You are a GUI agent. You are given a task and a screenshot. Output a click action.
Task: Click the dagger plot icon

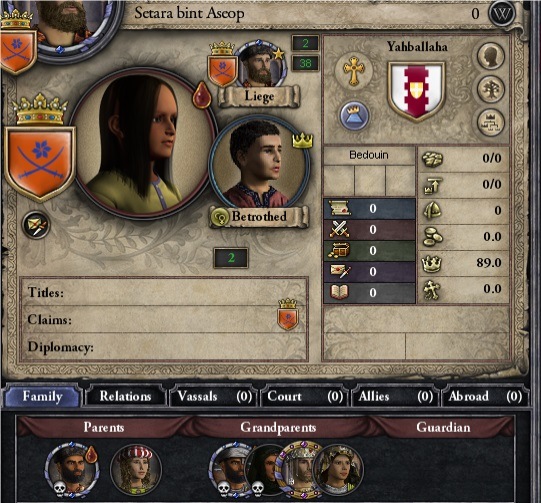36,225
